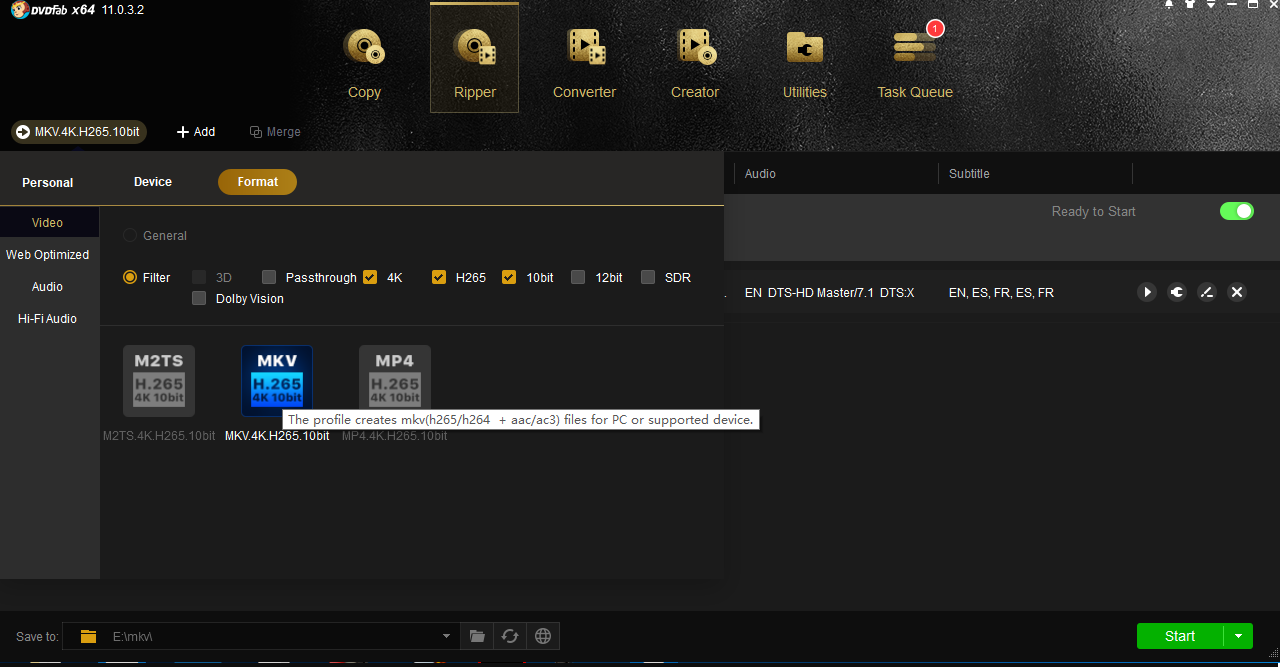
Task: Uncheck the H265 filter checkbox
Action: point(439,278)
